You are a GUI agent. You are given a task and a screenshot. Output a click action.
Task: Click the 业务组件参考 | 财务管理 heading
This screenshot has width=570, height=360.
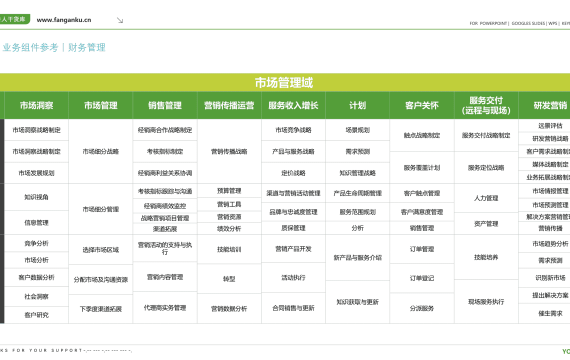(x=54, y=47)
